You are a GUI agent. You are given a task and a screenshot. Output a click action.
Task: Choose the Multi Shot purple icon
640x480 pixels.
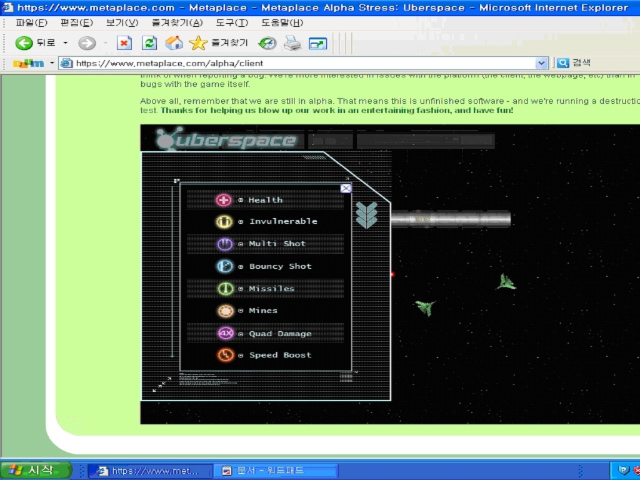pos(224,244)
